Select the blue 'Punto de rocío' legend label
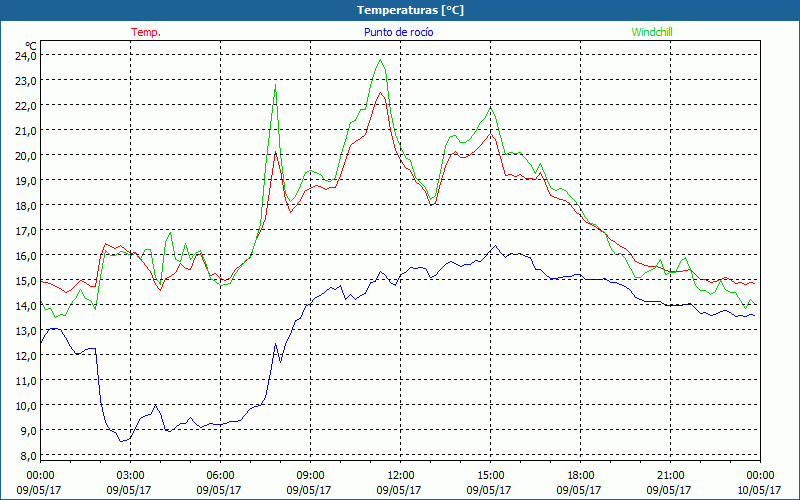 click(399, 32)
